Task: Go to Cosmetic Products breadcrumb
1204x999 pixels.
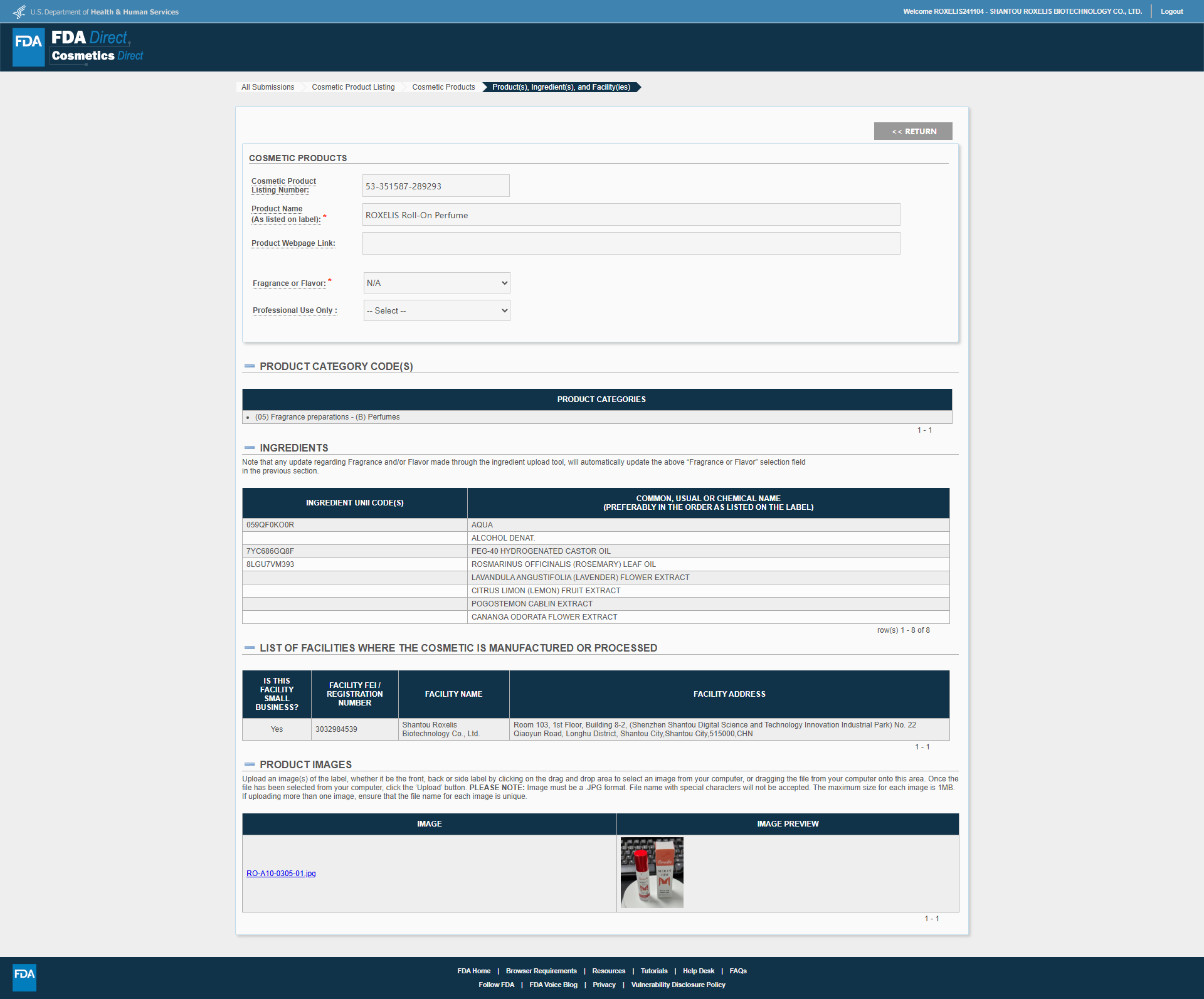Action: tap(443, 87)
